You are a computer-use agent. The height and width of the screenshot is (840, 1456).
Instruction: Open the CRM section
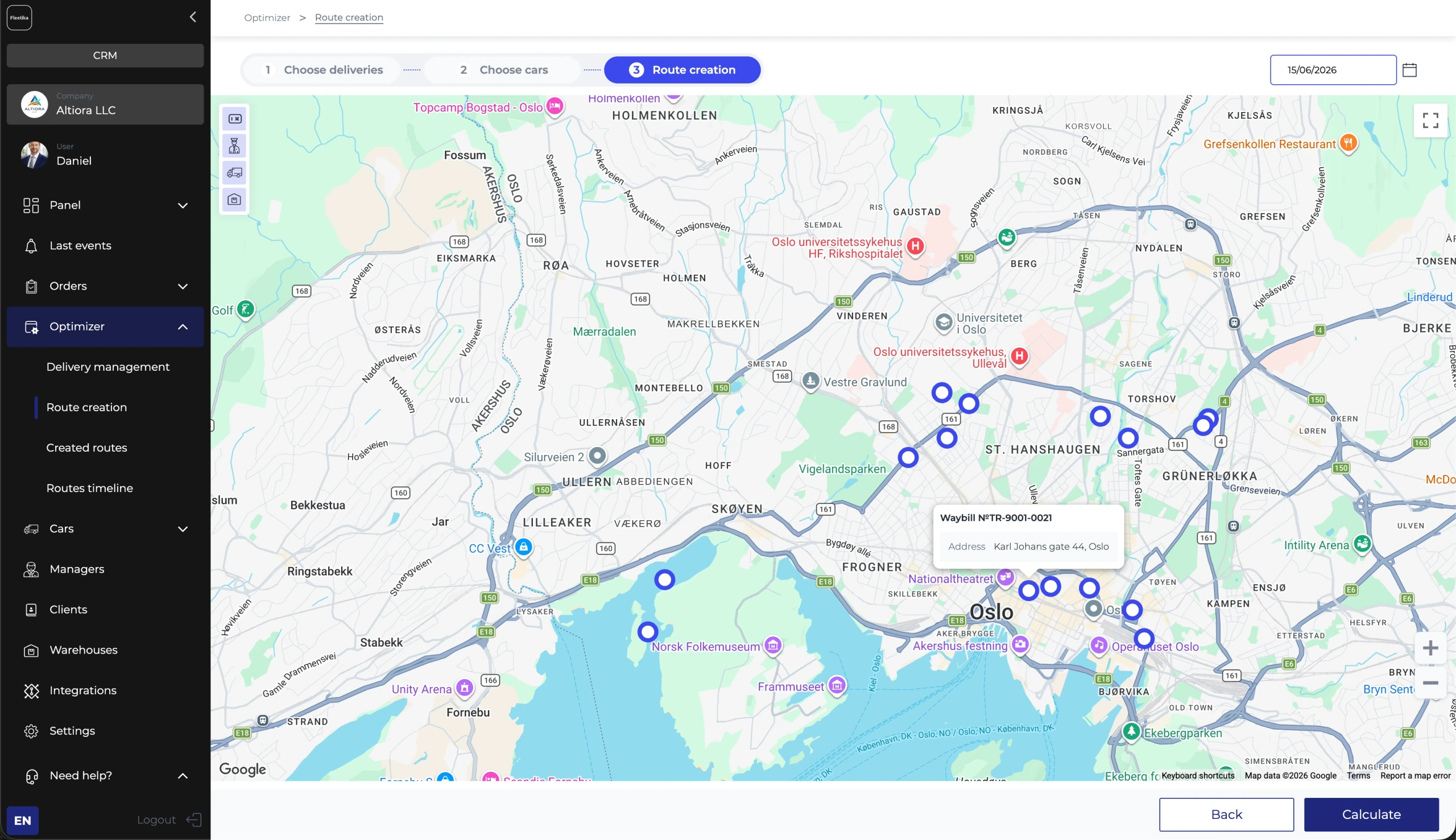105,55
